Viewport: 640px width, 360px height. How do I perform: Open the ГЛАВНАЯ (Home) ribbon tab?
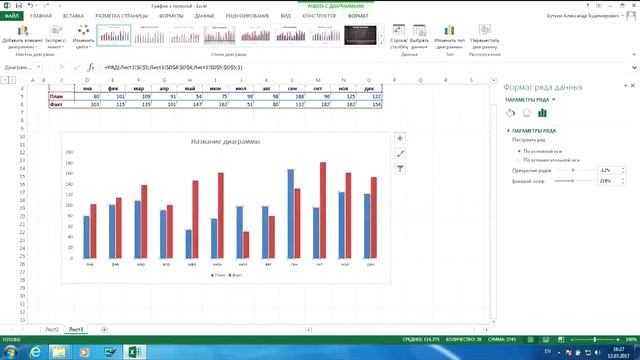41,16
